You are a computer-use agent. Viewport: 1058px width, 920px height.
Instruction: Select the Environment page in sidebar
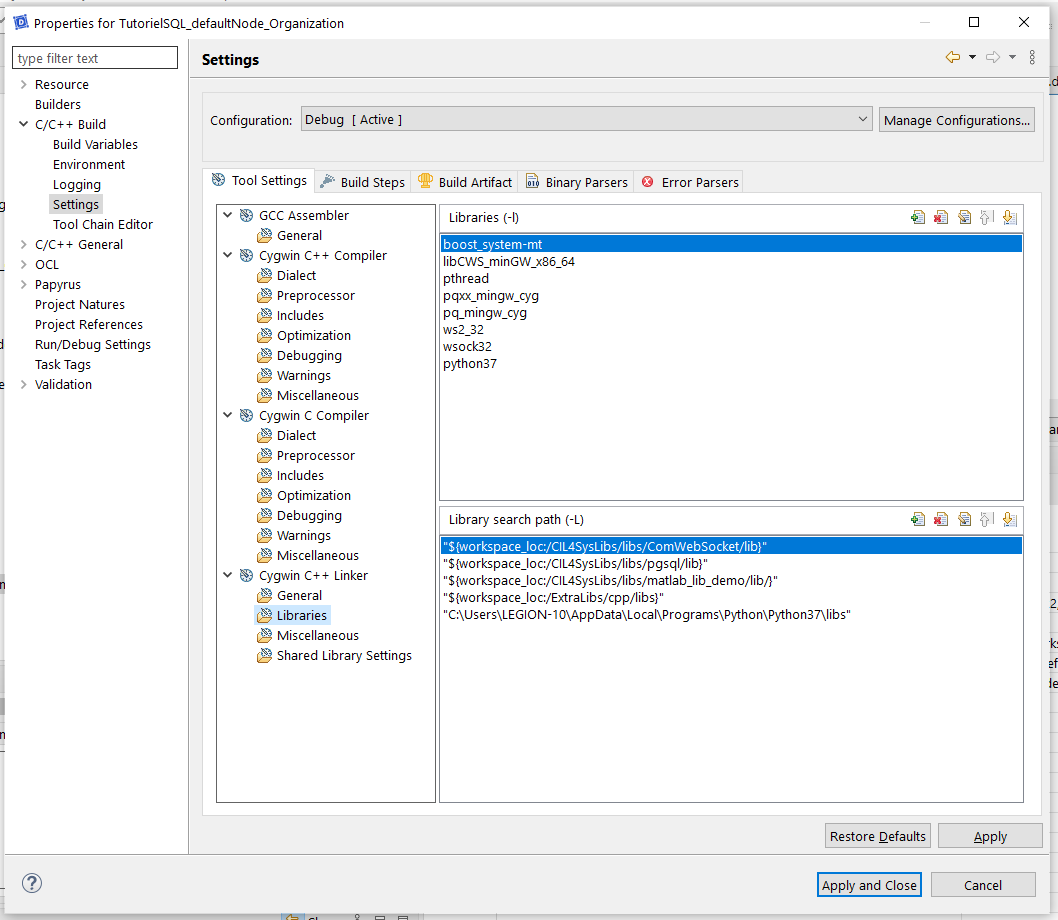pos(89,164)
